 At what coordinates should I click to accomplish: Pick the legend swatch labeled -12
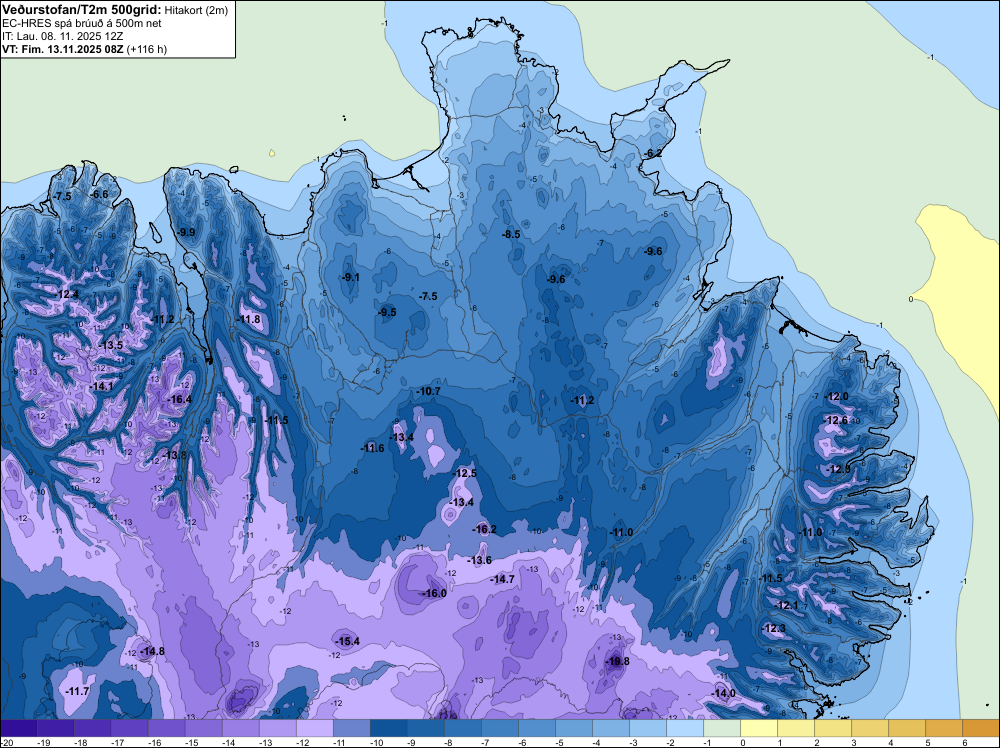point(314,728)
